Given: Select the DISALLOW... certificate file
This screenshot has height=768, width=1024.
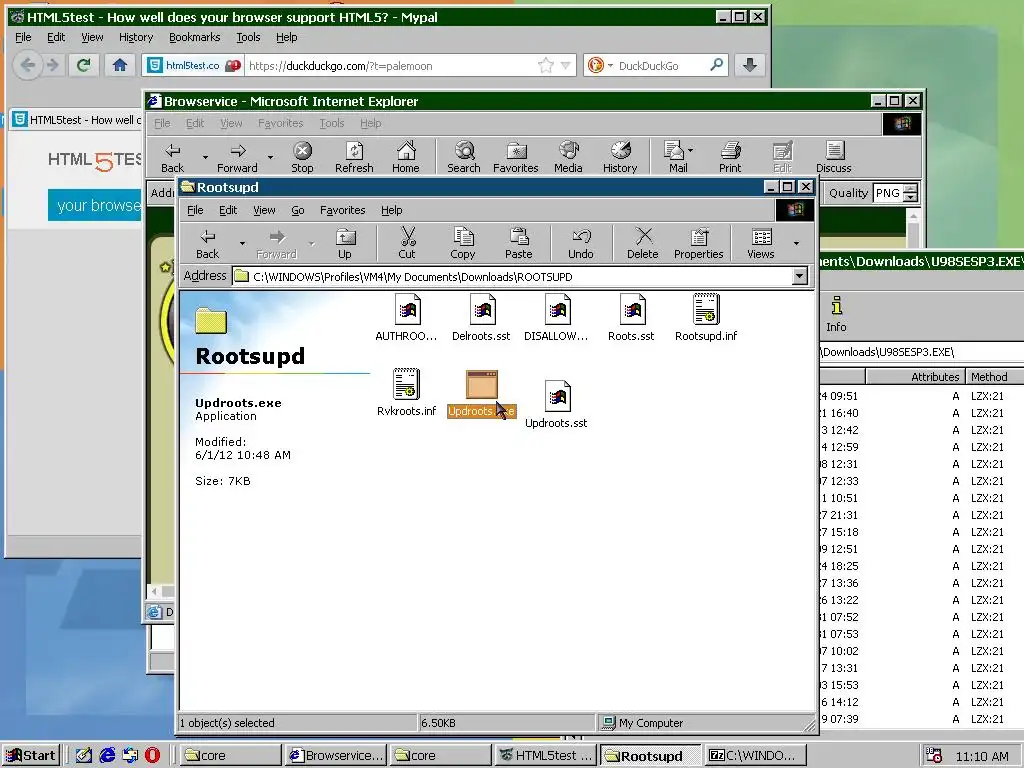Looking at the screenshot, I should [x=556, y=318].
